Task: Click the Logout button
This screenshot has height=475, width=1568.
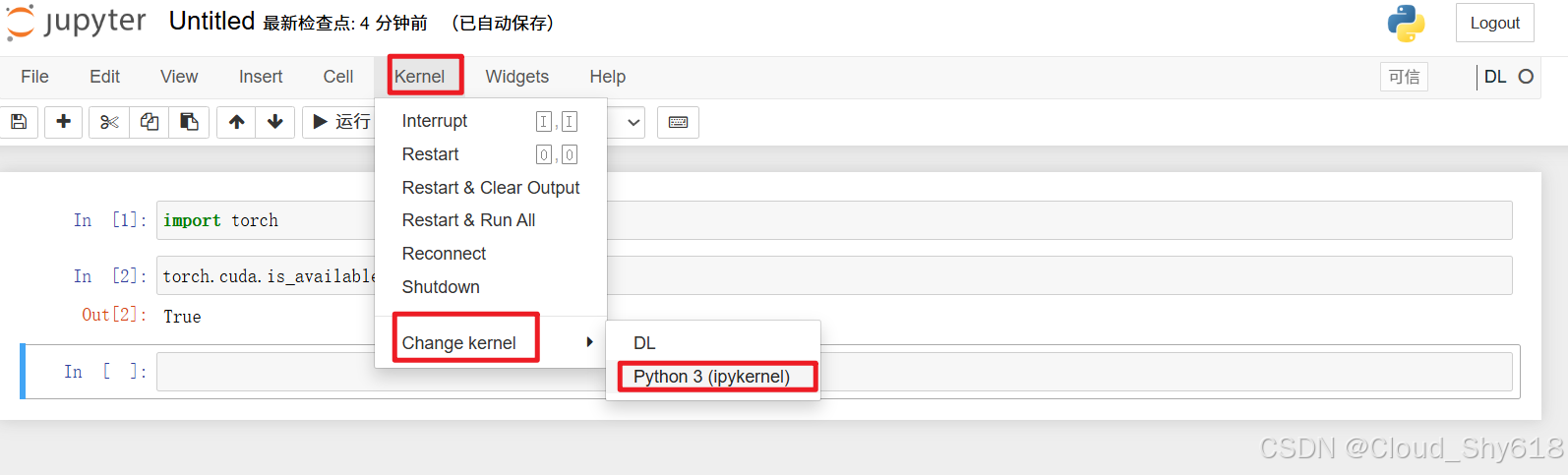Action: [1494, 23]
